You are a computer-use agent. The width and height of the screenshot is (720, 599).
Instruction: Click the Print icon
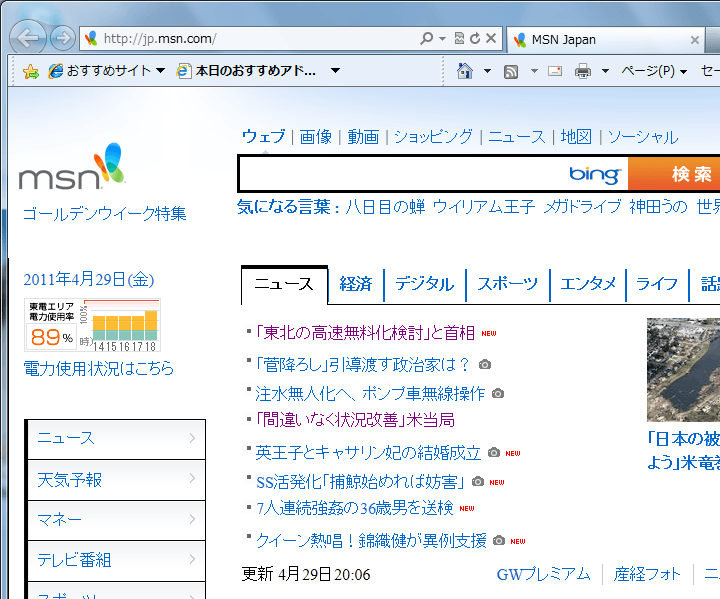583,71
